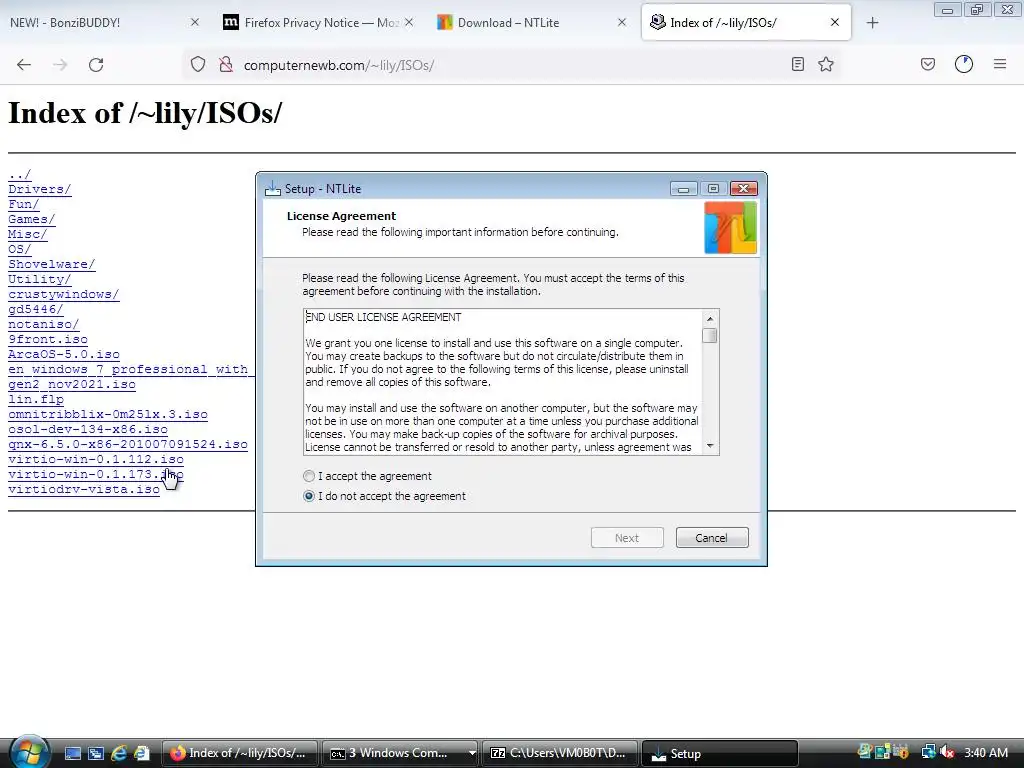
Task: Minimize the NTLite Setup dialog
Action: coord(683,189)
